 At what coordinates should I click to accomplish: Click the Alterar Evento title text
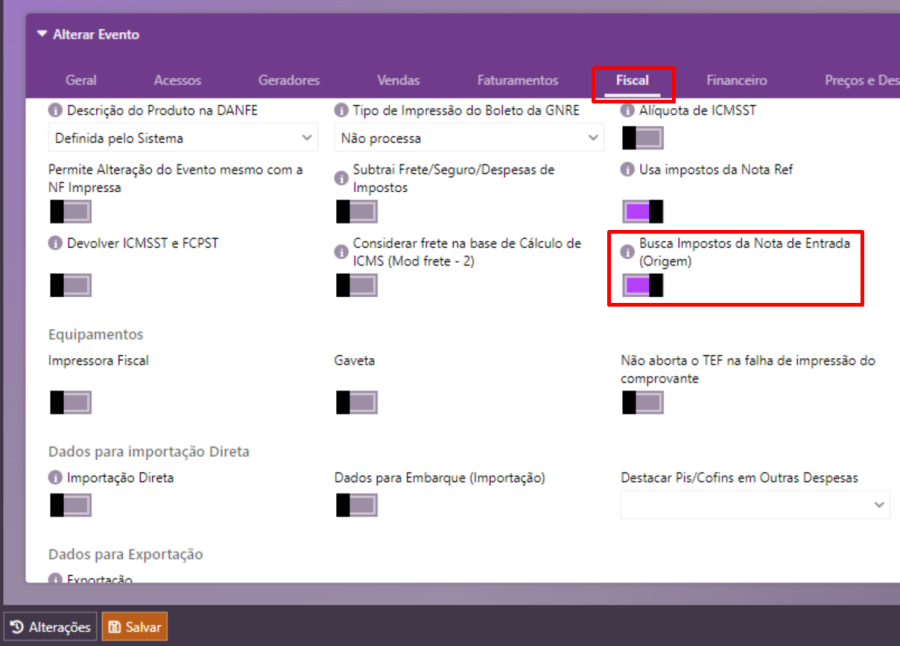(x=96, y=34)
